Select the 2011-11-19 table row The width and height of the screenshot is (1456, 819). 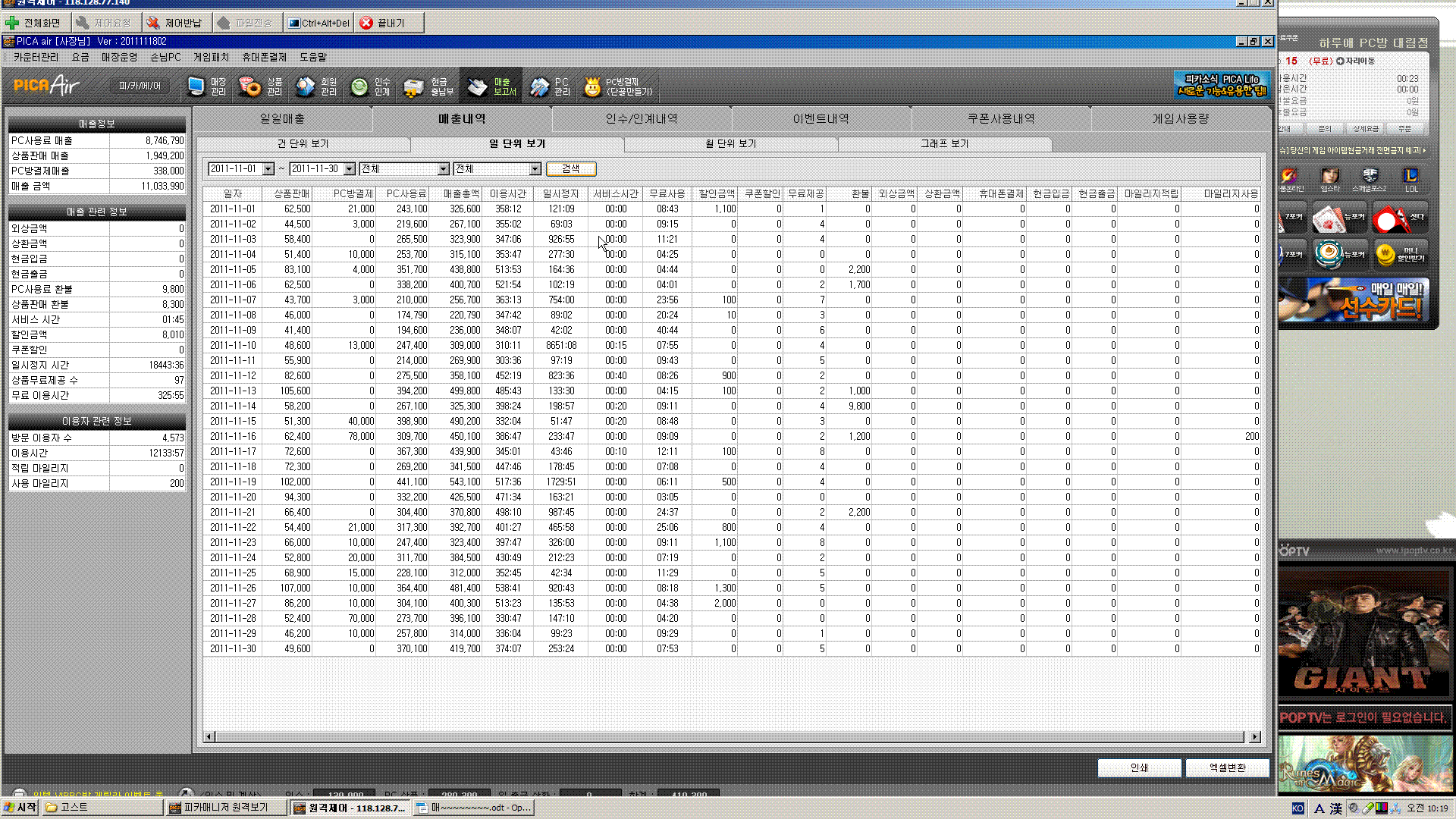pos(732,482)
